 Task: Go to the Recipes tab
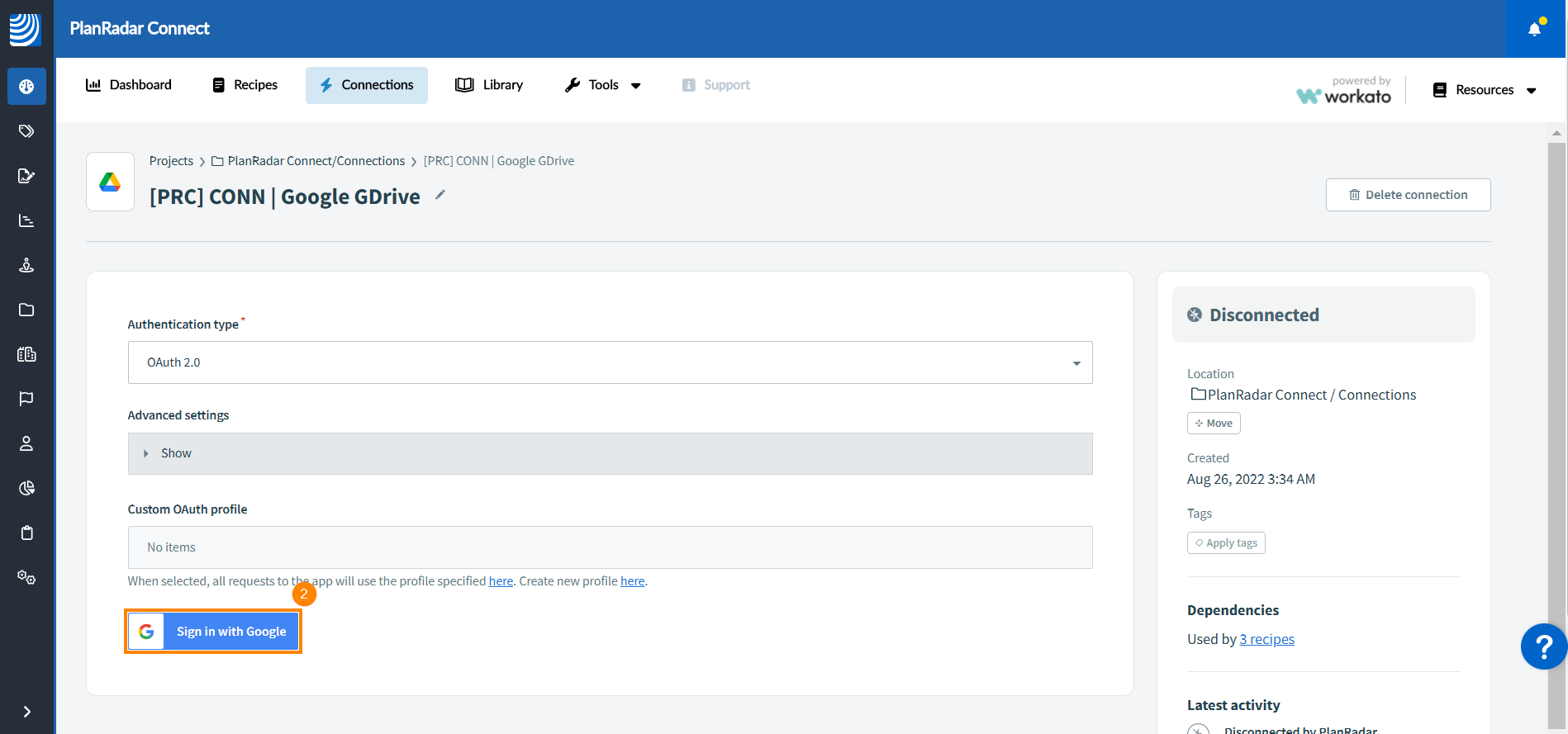(245, 85)
